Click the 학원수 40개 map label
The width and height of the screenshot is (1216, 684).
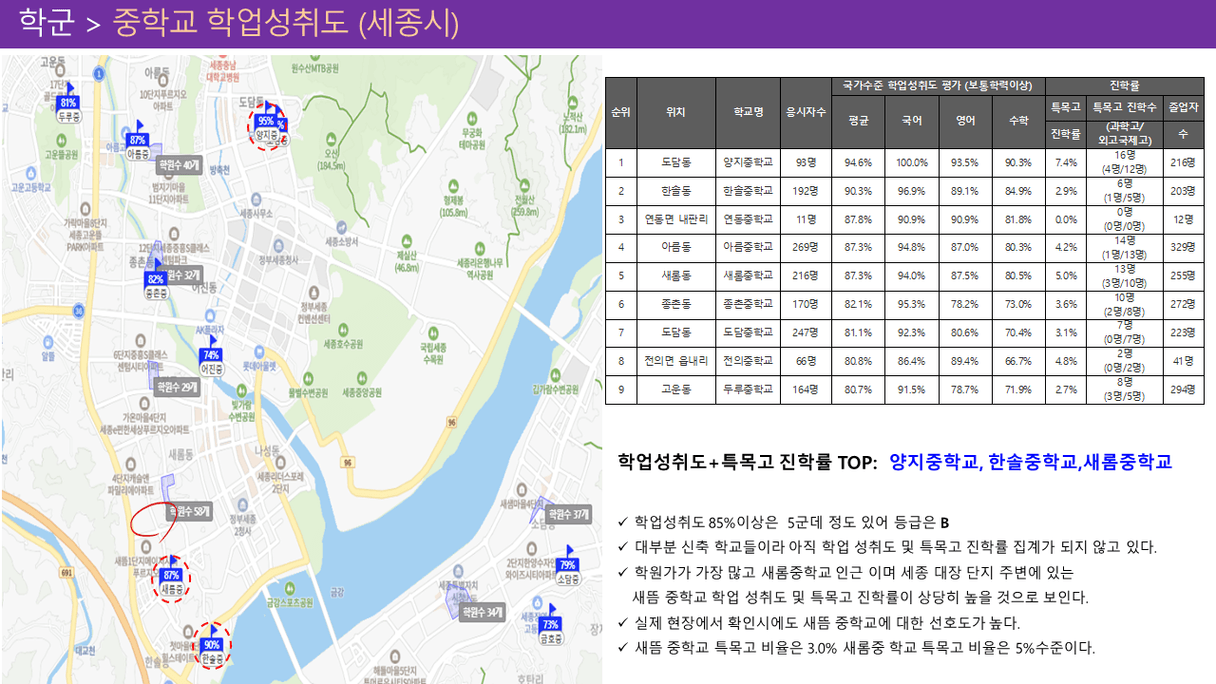coord(179,165)
